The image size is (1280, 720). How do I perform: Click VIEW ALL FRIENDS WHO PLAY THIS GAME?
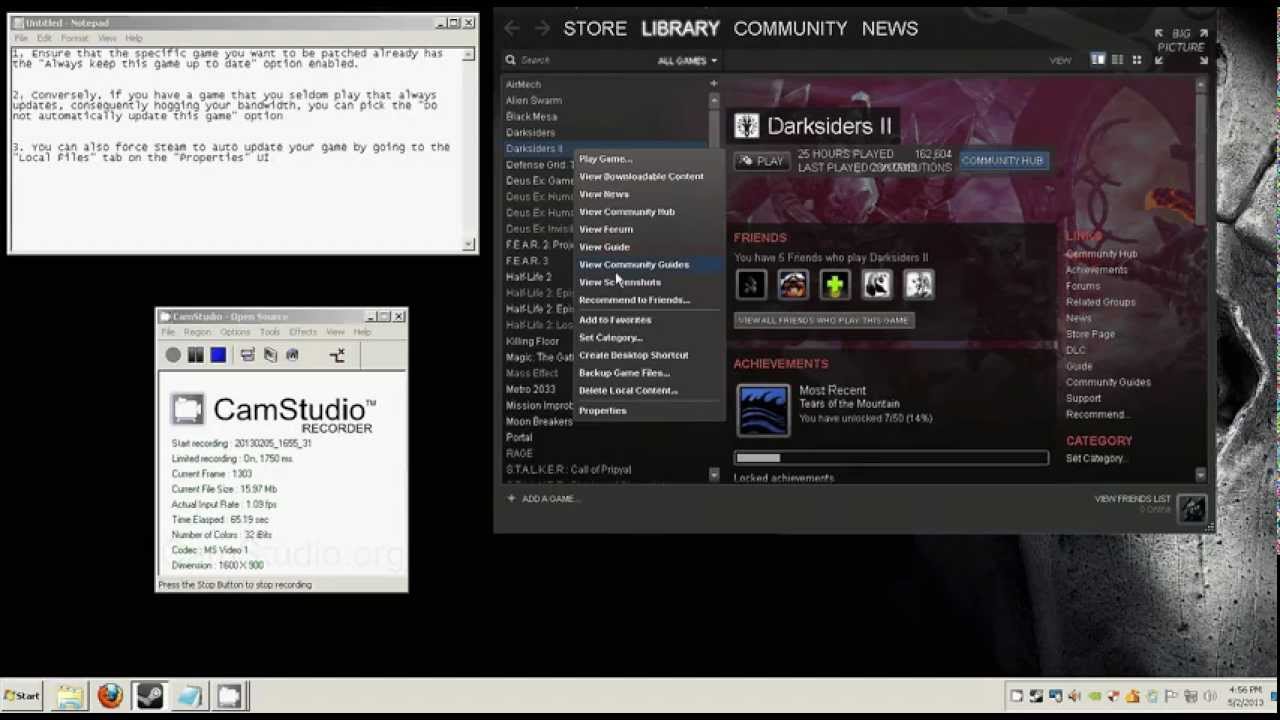(x=823, y=320)
